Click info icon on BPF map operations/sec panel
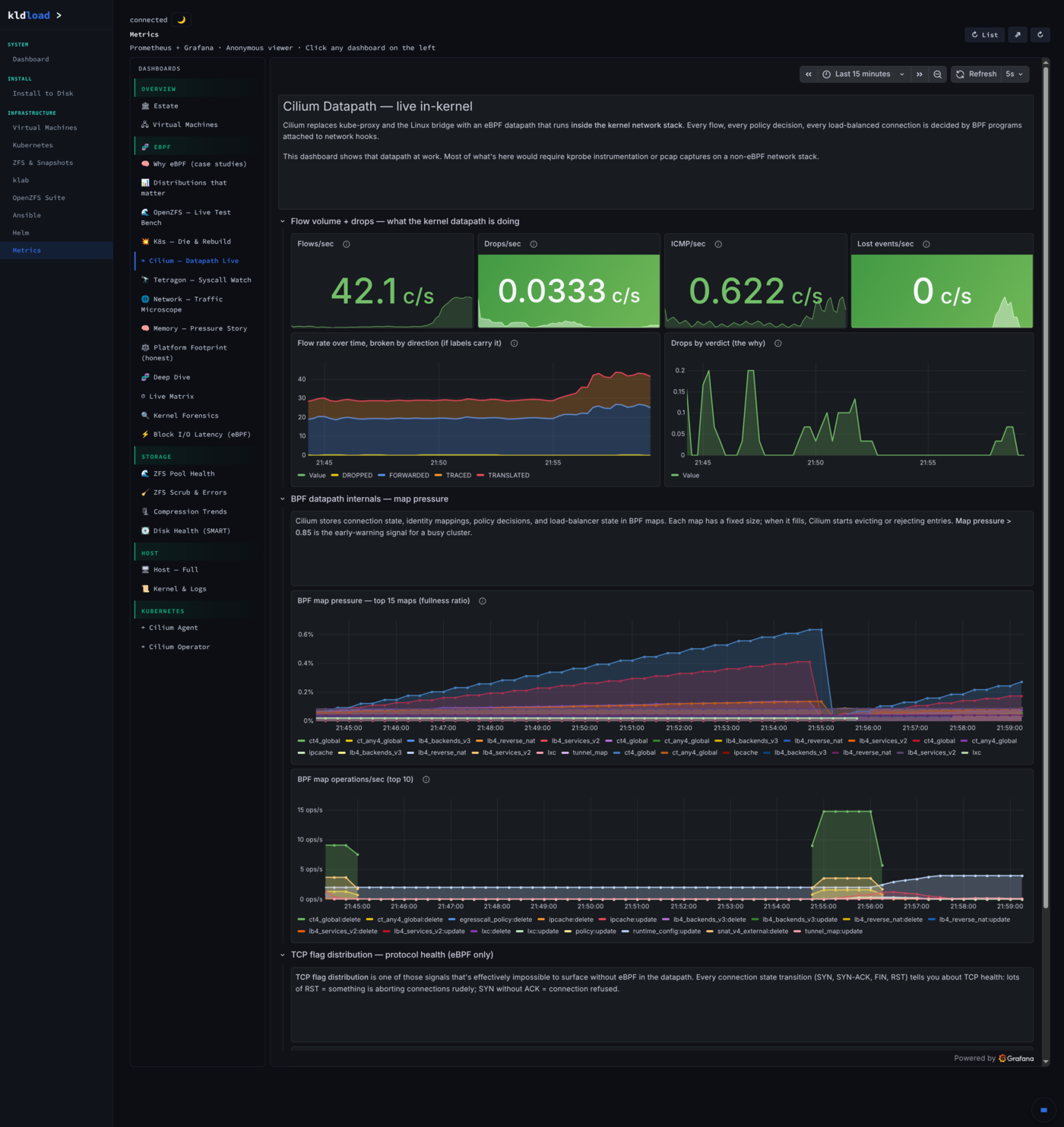Viewport: 1064px width, 1127px height. point(426,780)
